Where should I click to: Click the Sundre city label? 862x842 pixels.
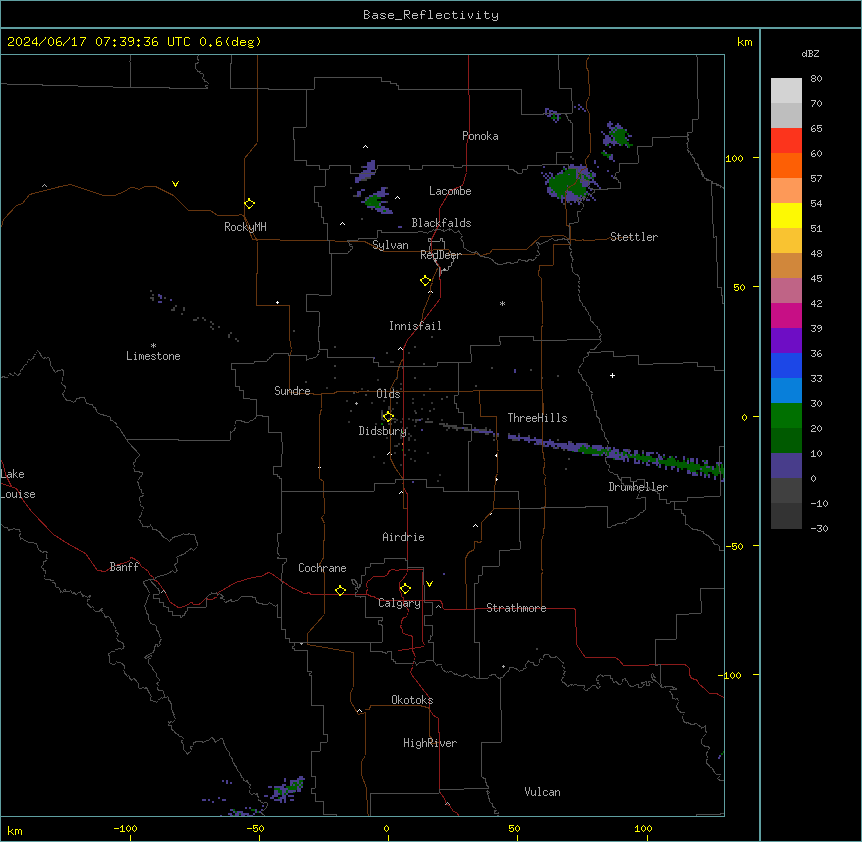coord(292,391)
